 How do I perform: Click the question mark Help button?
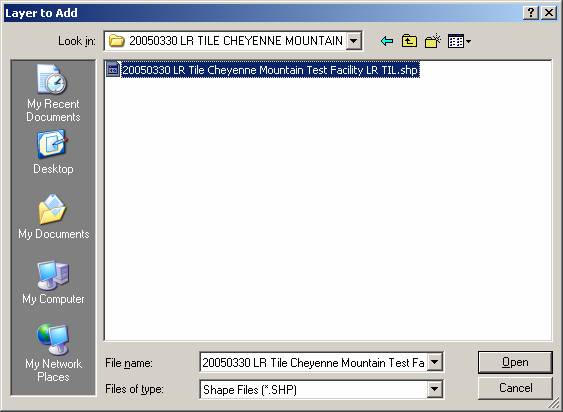click(x=531, y=13)
